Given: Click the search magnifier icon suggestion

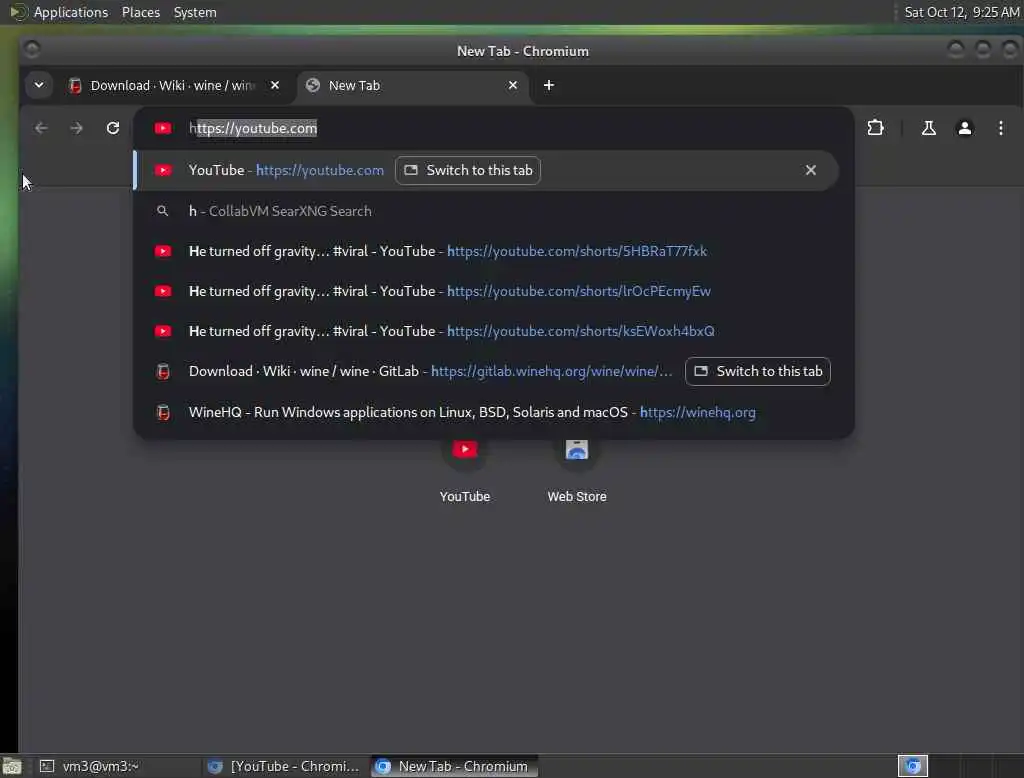Looking at the screenshot, I should pos(163,211).
